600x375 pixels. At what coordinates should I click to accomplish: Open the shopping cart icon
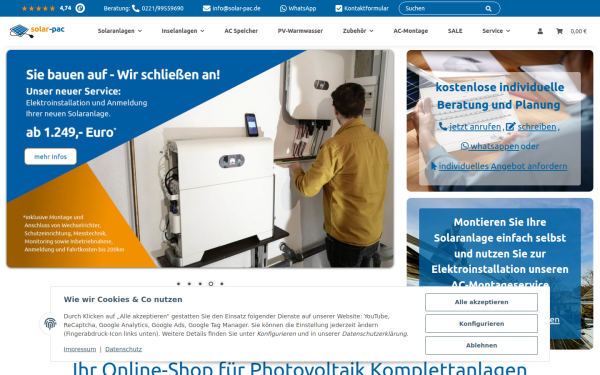(x=559, y=31)
